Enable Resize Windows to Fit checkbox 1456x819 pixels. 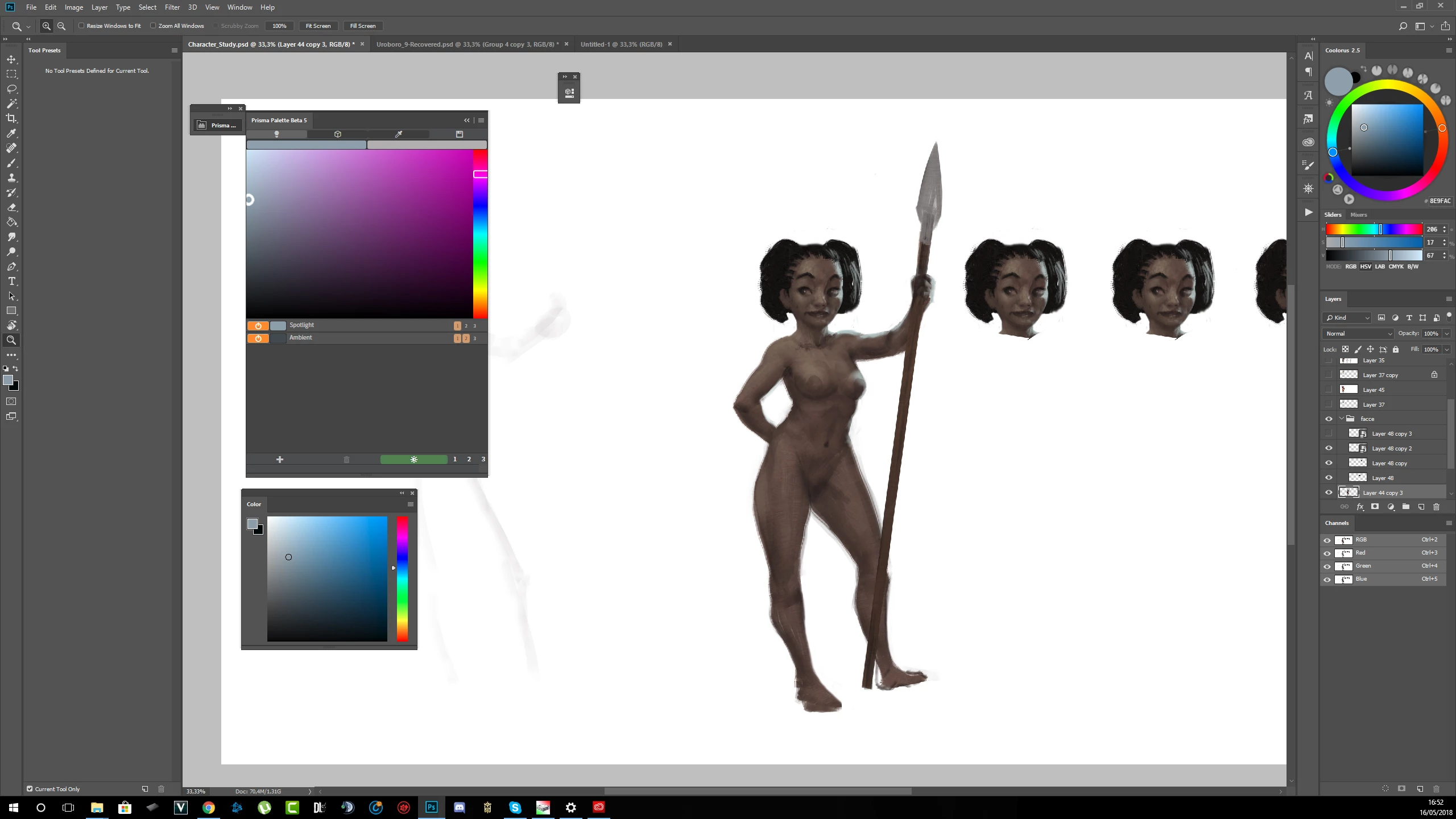(81, 26)
